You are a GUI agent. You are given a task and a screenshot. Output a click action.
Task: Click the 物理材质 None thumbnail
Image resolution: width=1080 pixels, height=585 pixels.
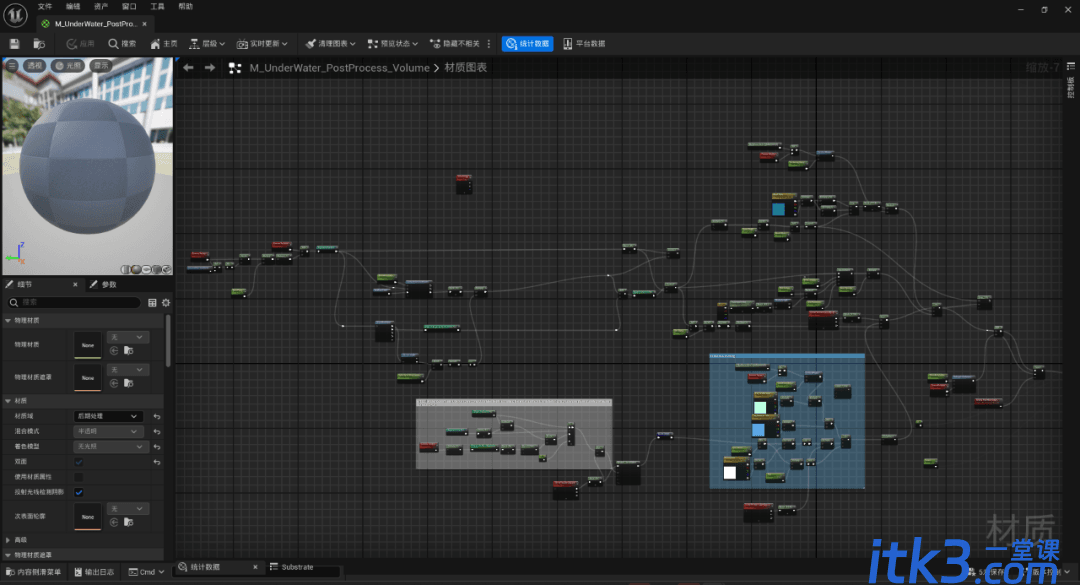[x=87, y=345]
